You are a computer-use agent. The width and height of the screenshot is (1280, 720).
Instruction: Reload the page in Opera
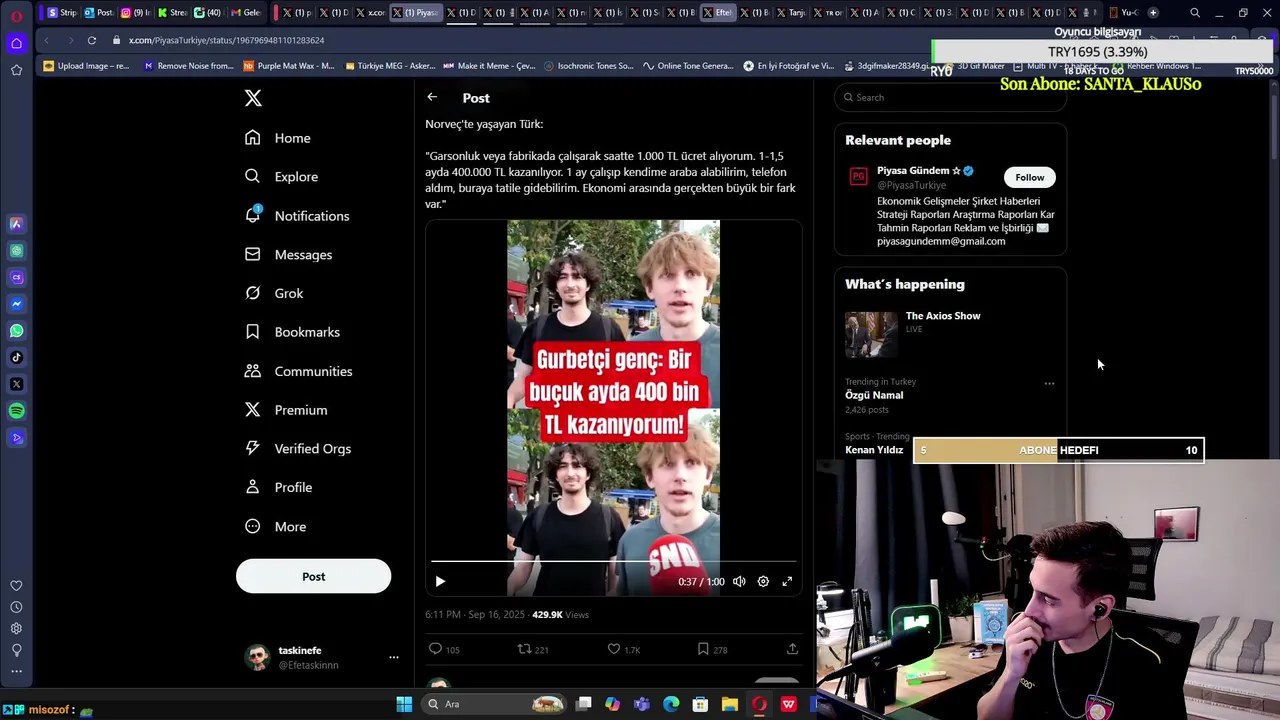tap(91, 40)
